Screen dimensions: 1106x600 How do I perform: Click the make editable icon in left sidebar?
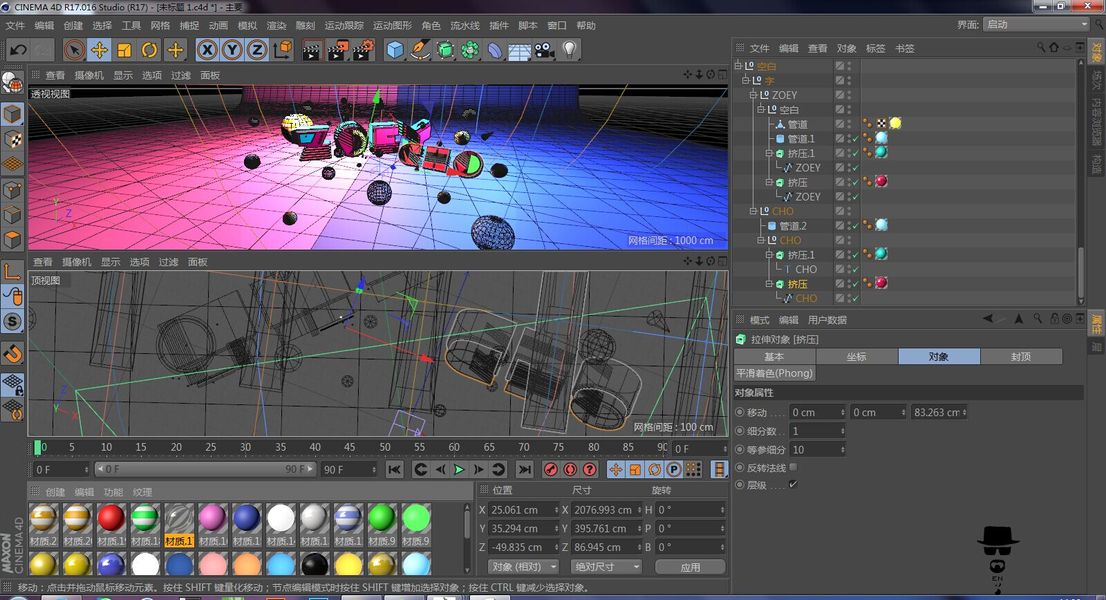[12, 82]
